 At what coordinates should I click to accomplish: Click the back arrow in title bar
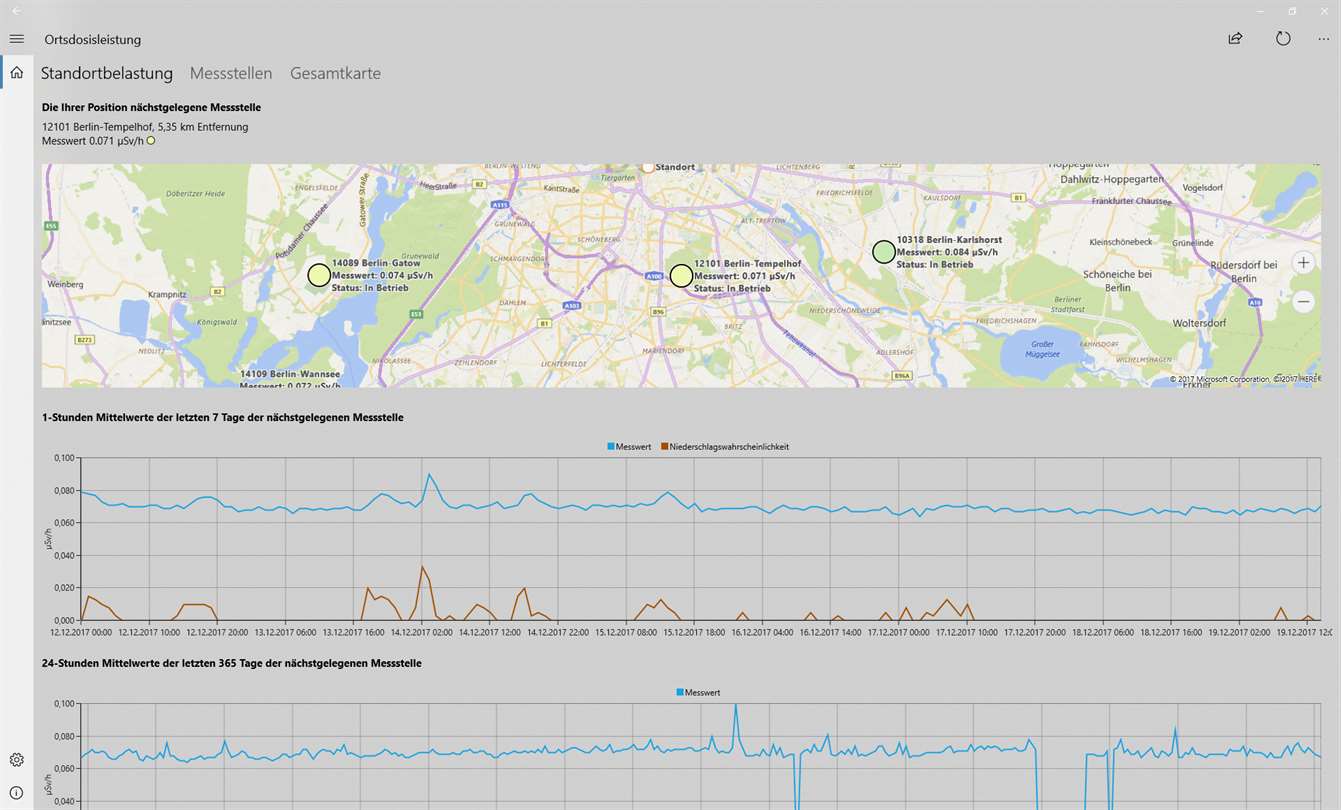(x=16, y=10)
